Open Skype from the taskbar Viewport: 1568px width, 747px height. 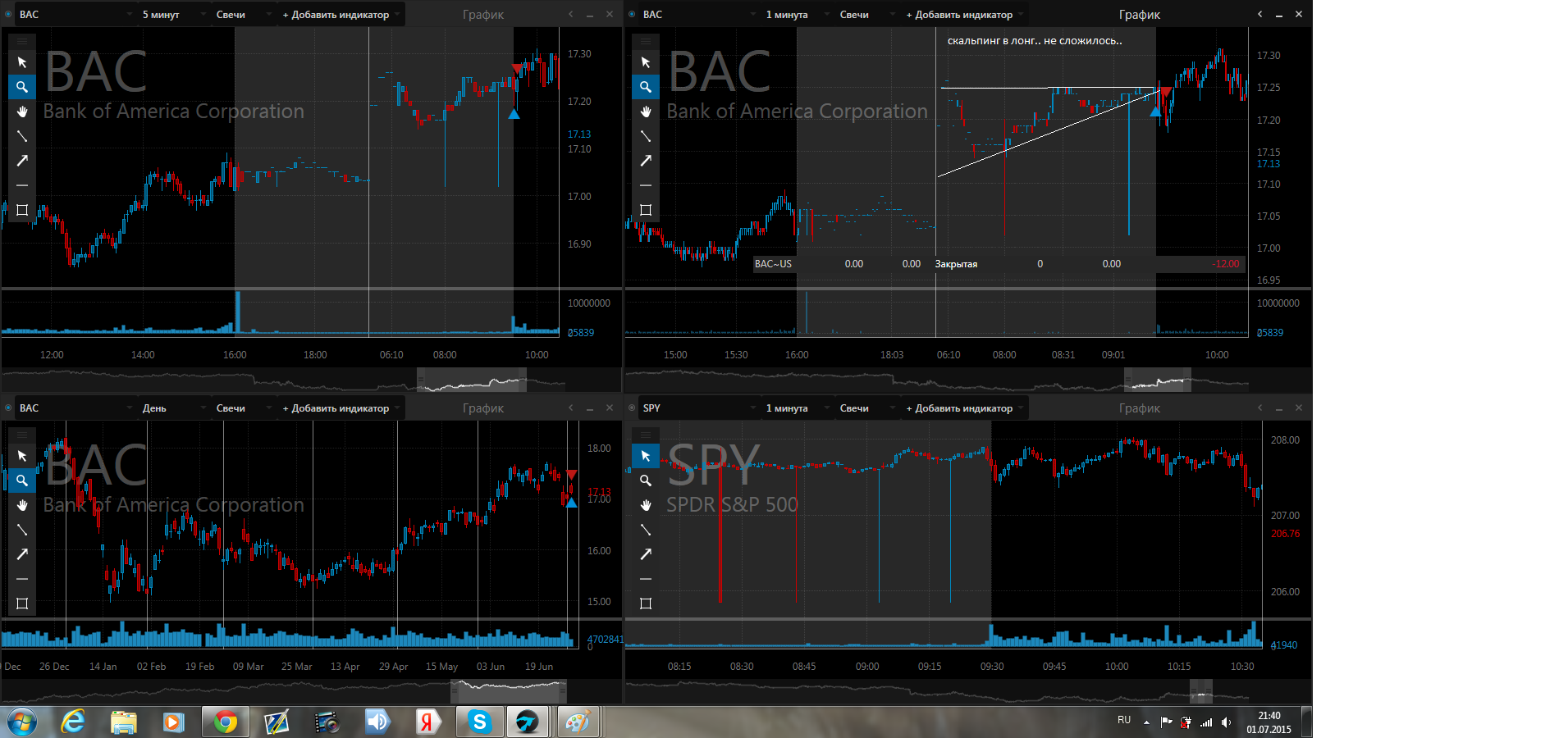(x=479, y=722)
